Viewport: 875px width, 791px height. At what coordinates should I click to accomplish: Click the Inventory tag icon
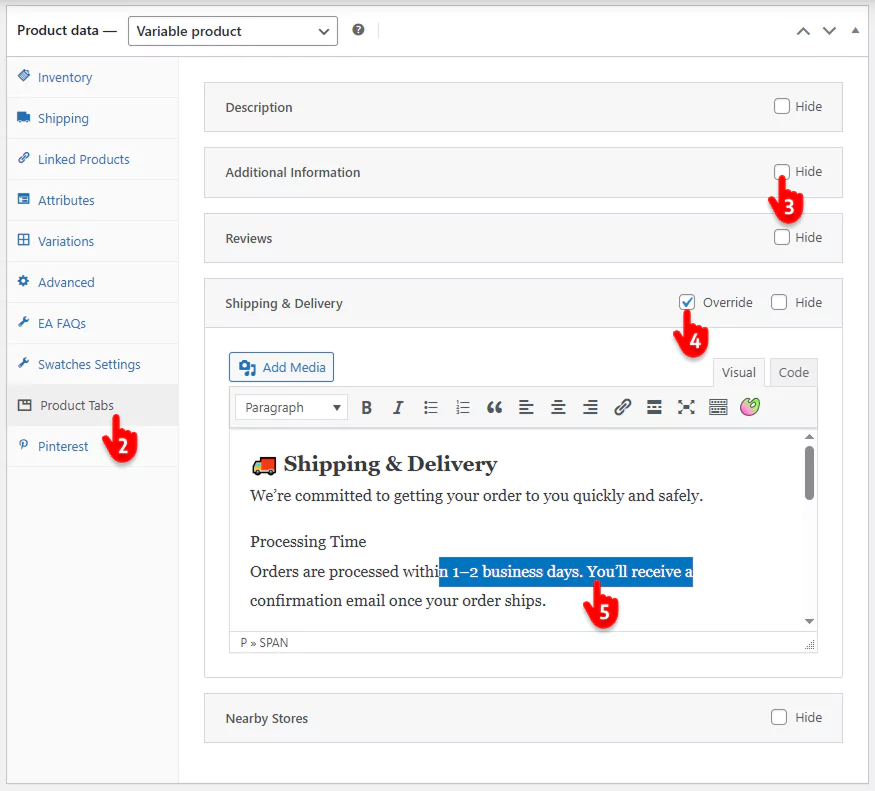click(x=23, y=75)
